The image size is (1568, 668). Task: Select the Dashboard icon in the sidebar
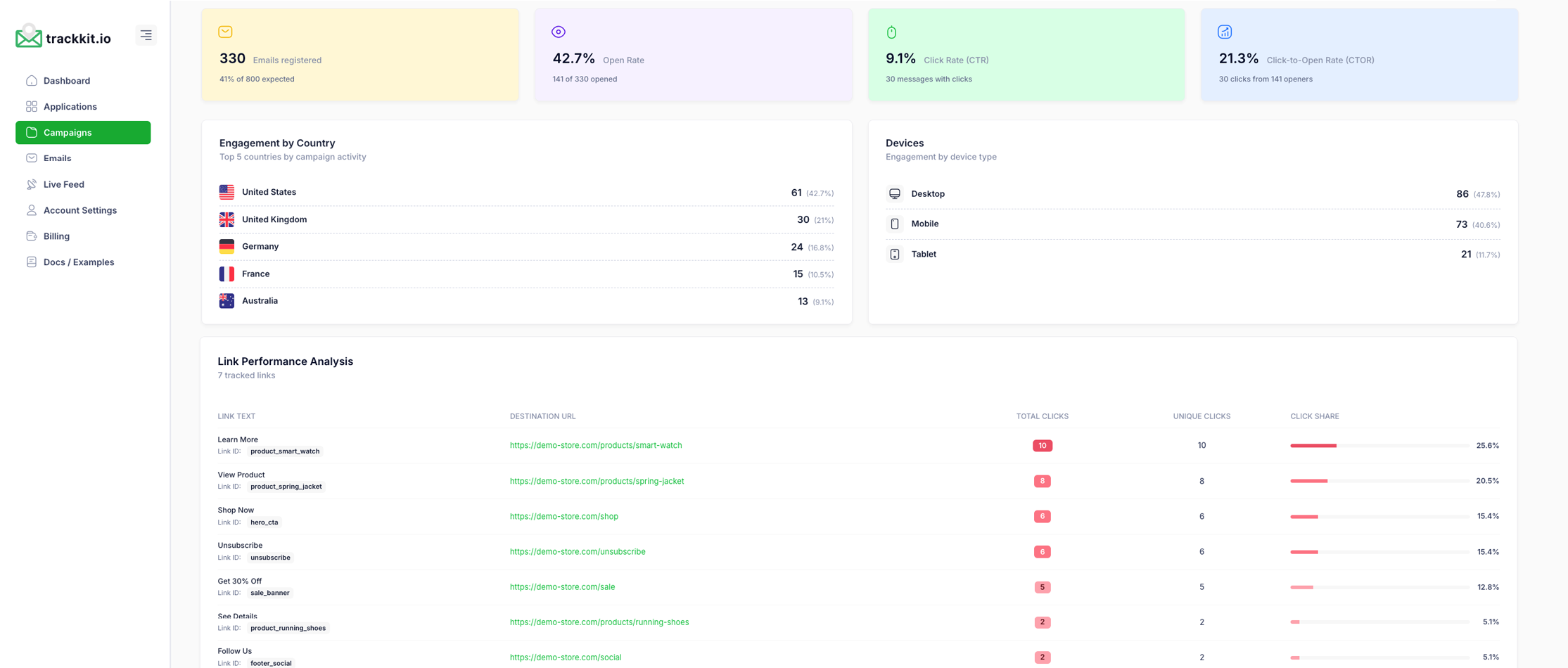click(x=32, y=80)
